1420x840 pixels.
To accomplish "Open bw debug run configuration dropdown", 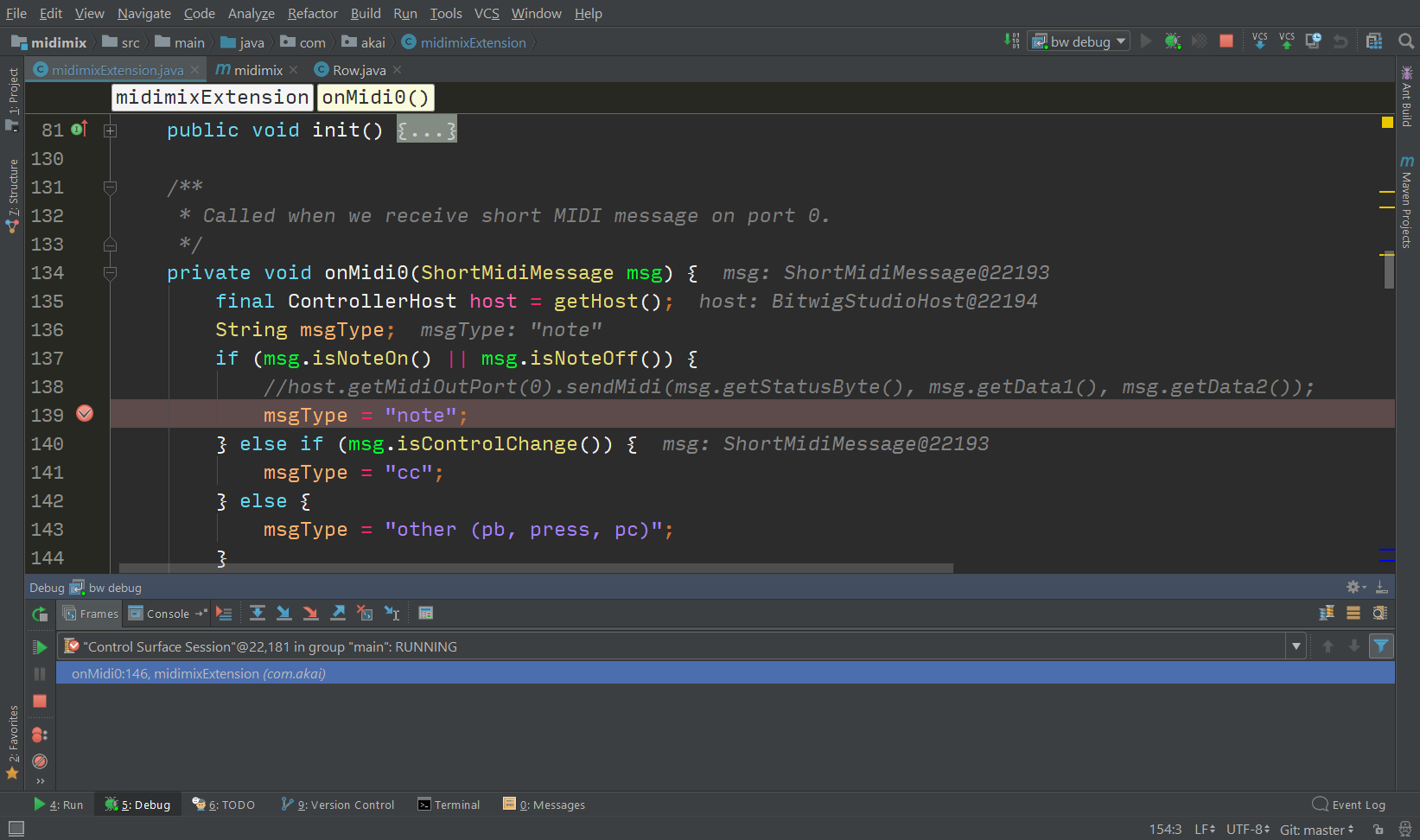I will (x=1079, y=41).
